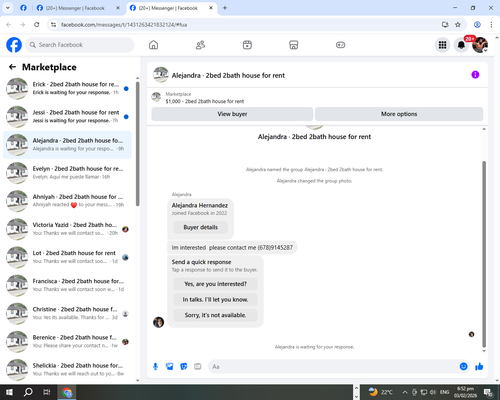500x400 pixels.
Task: Click Chrome icon in taskbar
Action: tap(67, 392)
